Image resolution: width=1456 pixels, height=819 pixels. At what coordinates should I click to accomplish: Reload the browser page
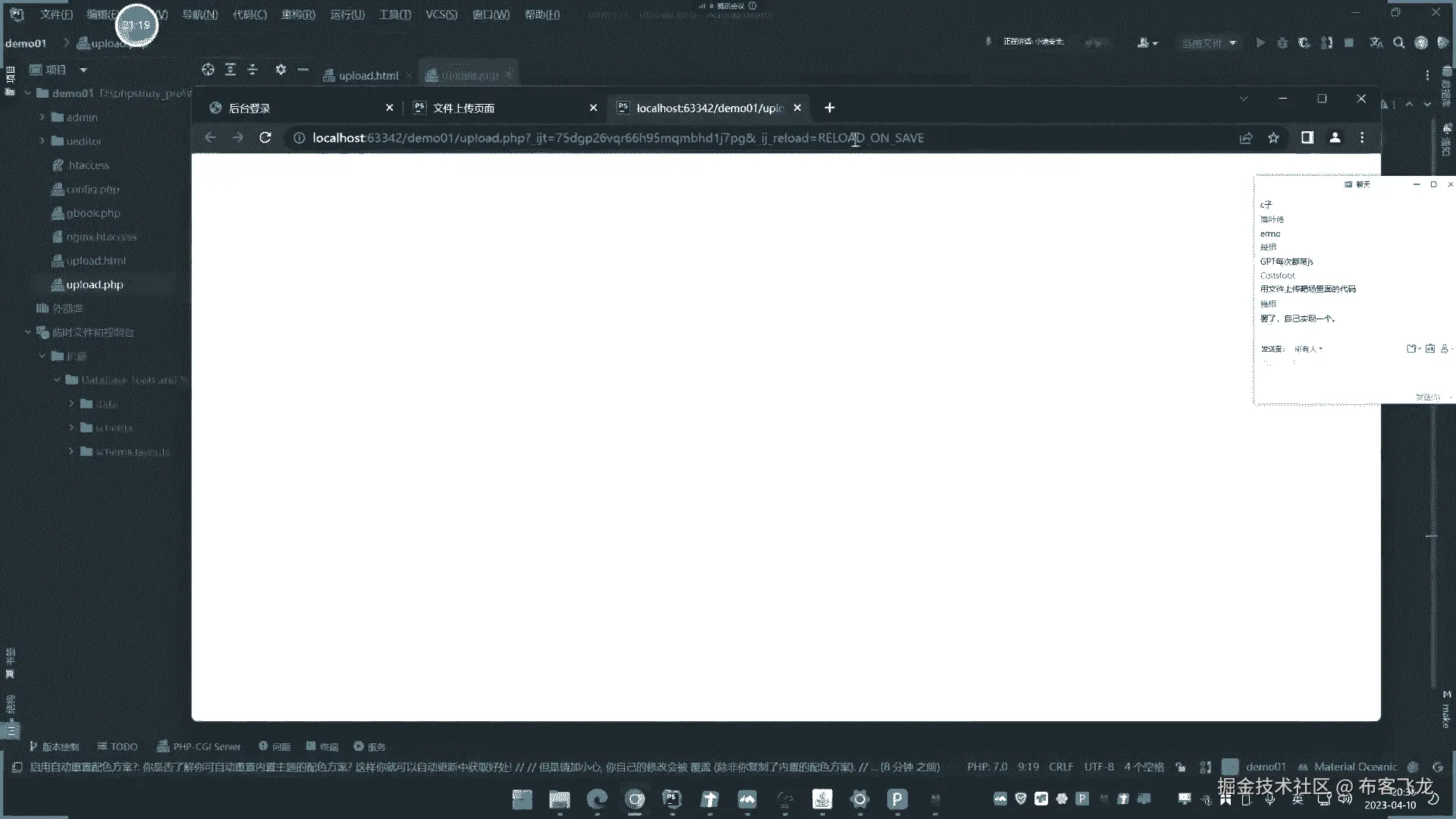click(x=265, y=138)
